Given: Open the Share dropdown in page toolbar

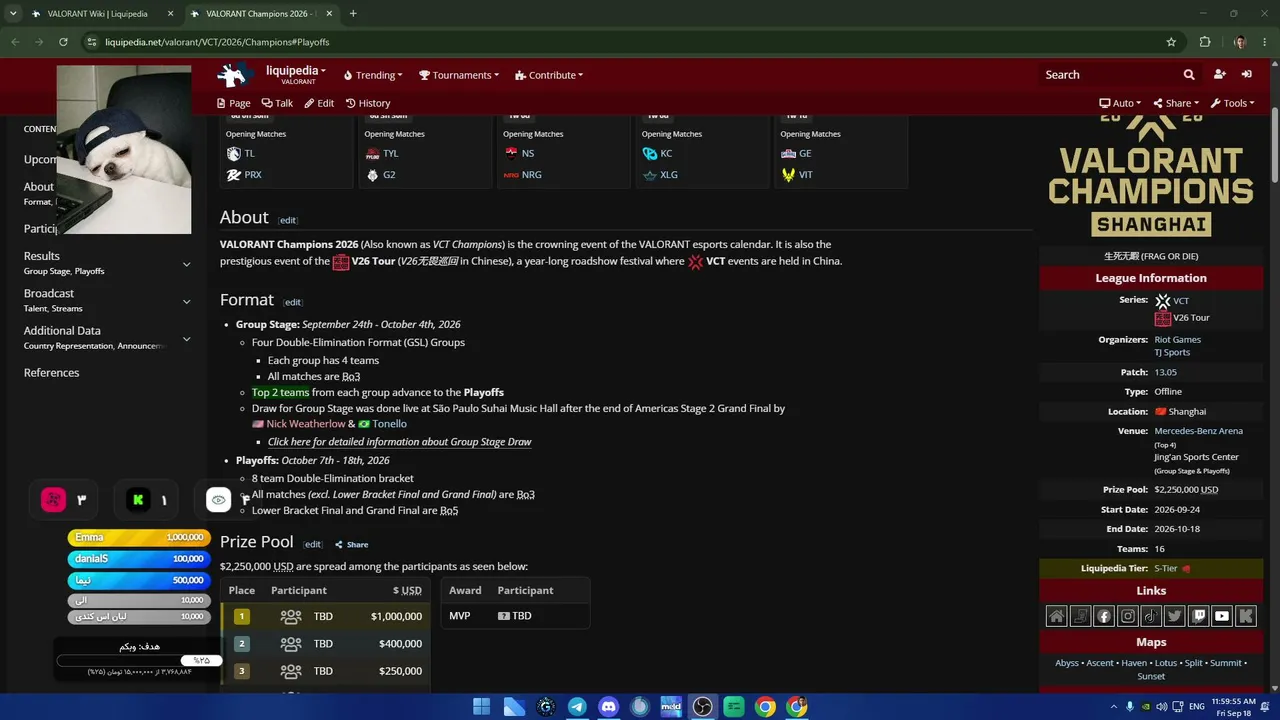Looking at the screenshot, I should [x=1176, y=103].
